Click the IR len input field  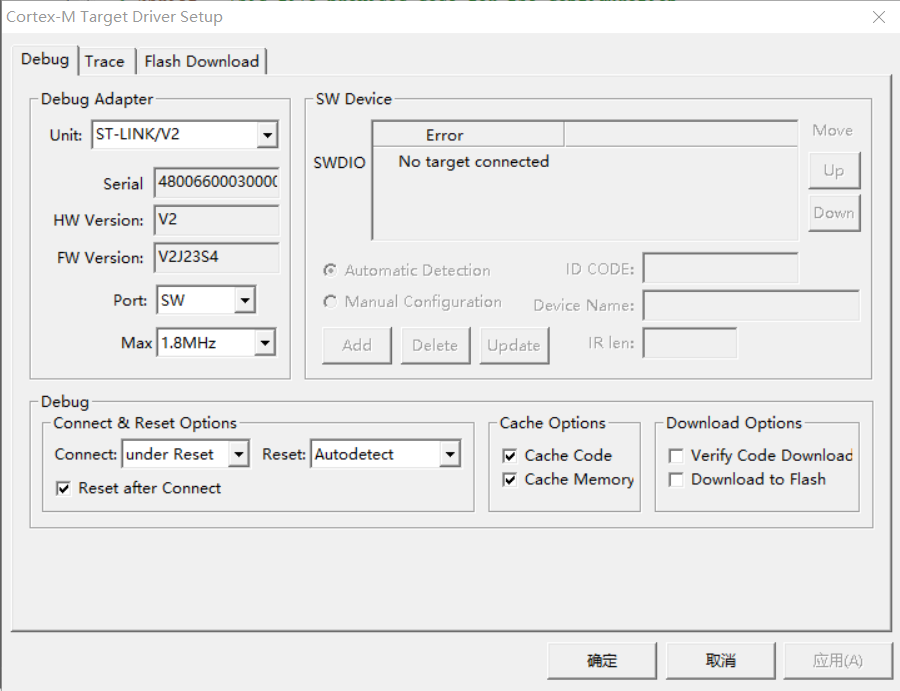tap(690, 343)
